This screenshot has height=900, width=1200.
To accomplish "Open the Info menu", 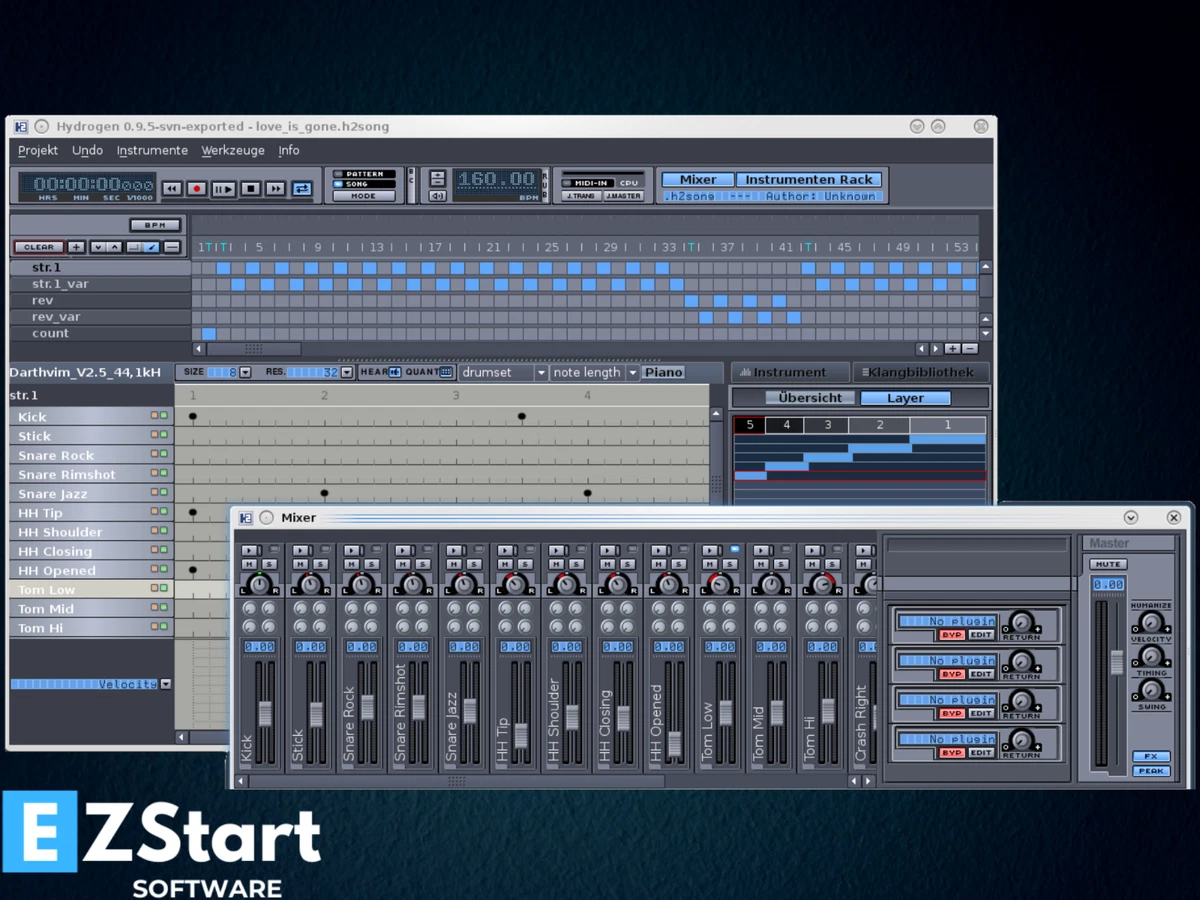I will 289,150.
